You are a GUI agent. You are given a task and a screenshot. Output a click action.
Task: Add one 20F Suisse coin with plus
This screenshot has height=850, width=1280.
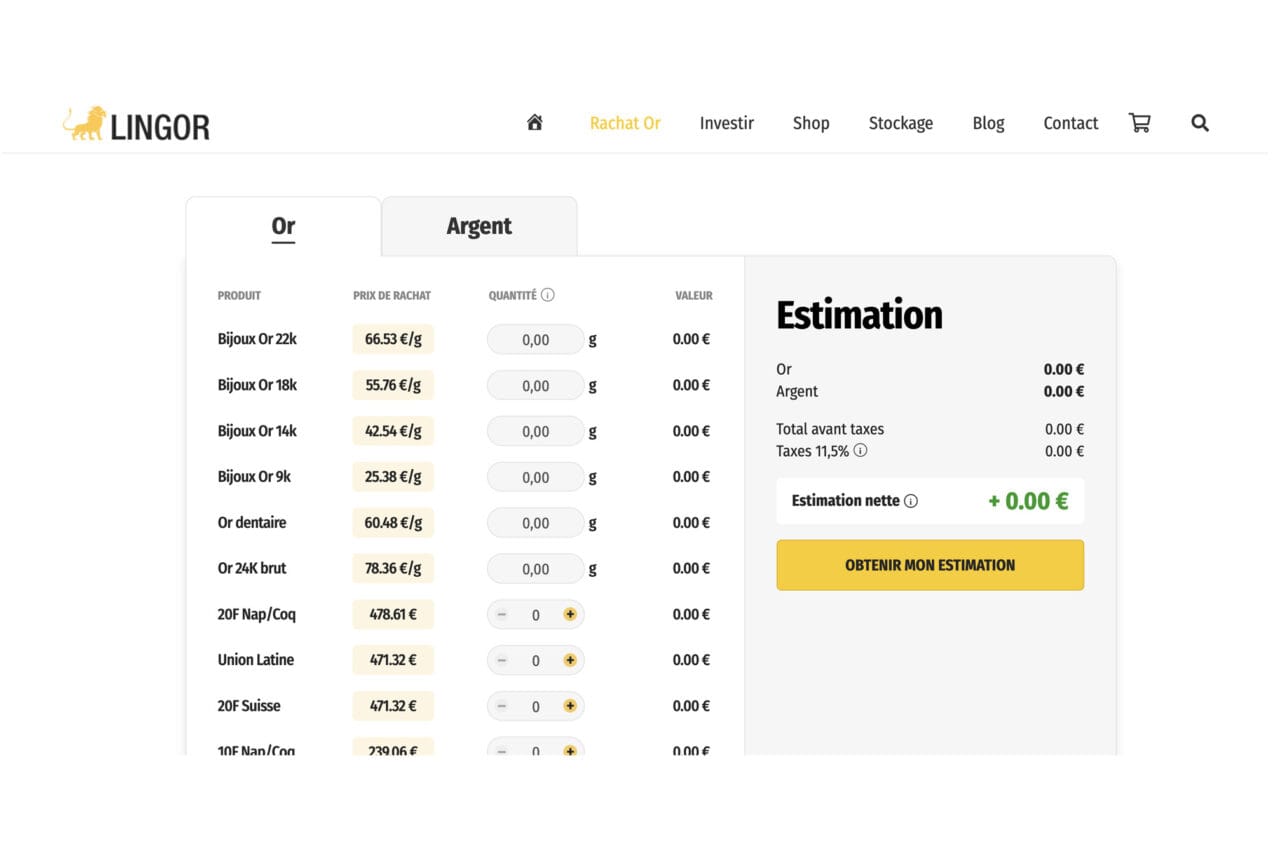point(570,706)
